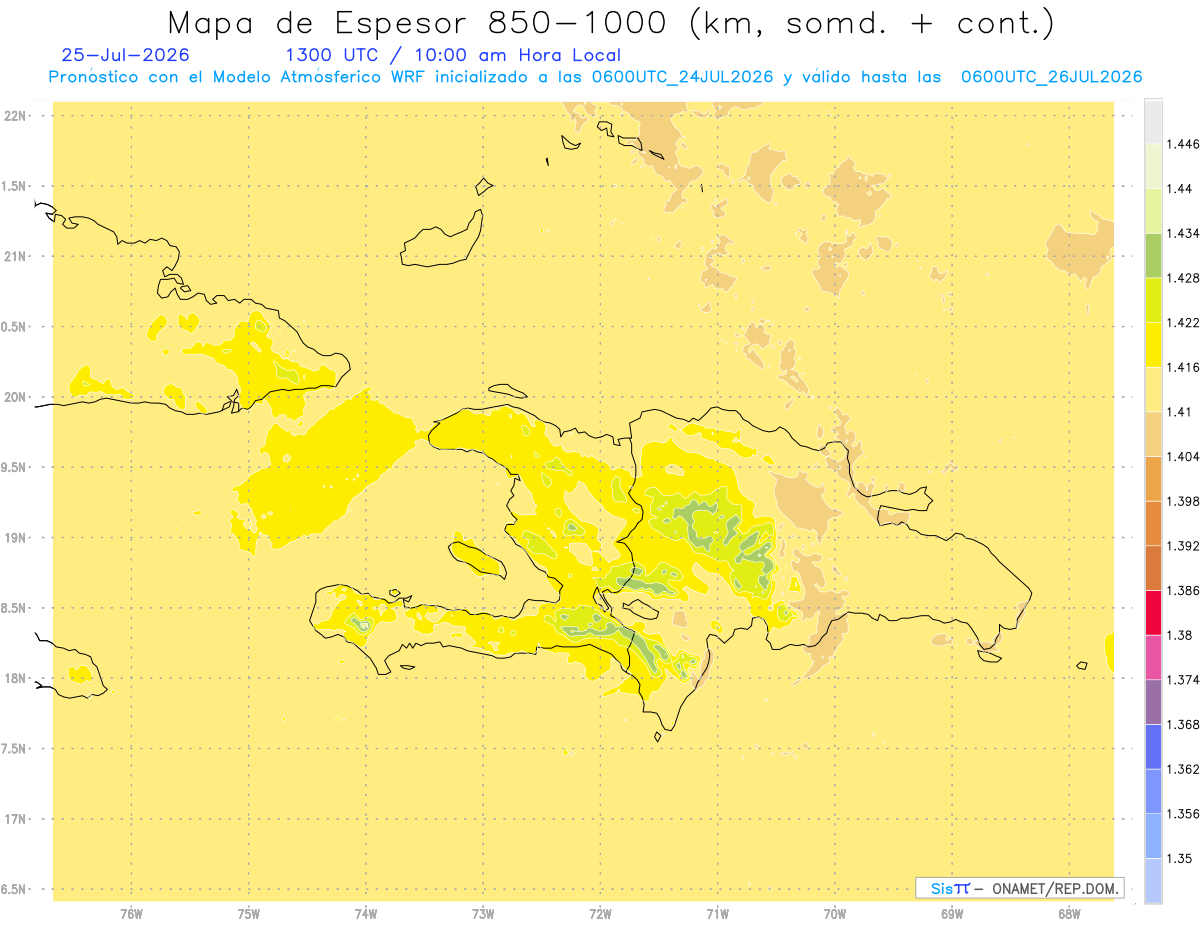Click the '73W' longitude axis label
Screen dimensions: 1200x927
coord(483,914)
